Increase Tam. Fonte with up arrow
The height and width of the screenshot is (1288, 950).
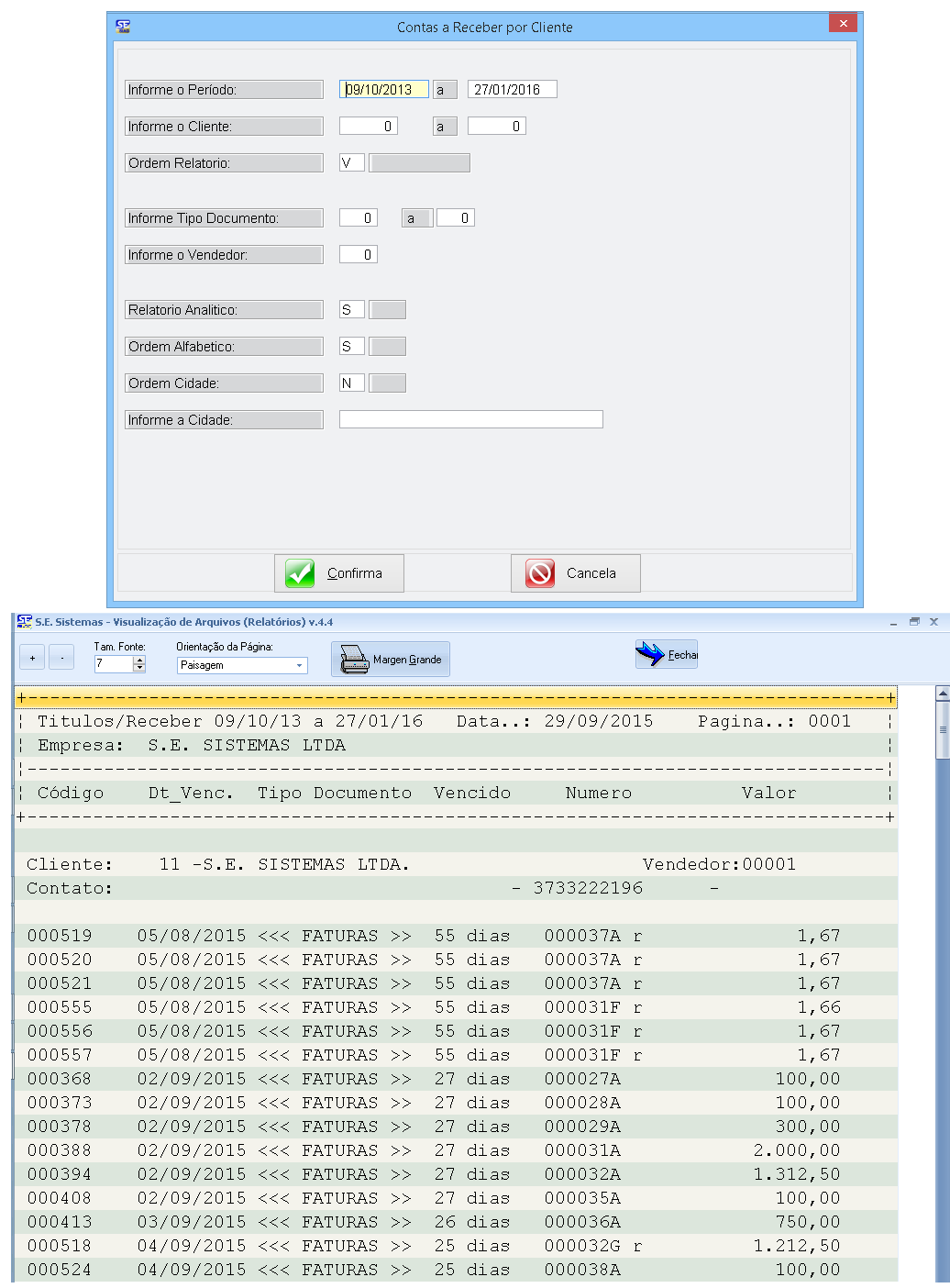[139, 660]
